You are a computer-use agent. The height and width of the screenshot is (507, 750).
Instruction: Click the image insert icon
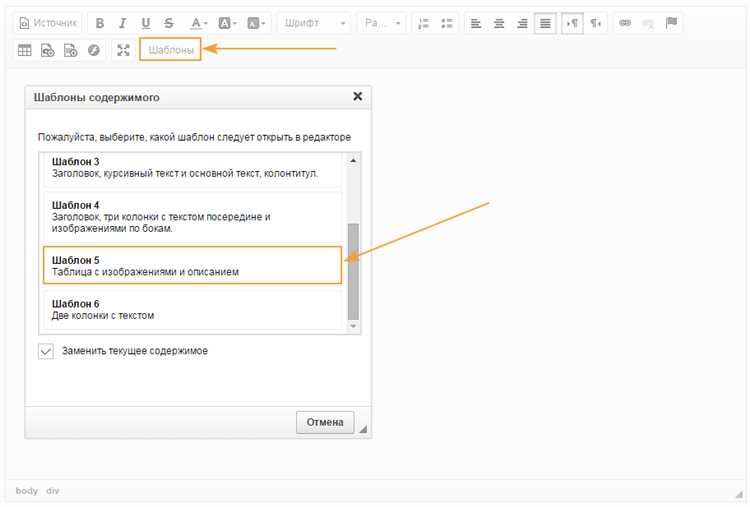click(x=47, y=50)
